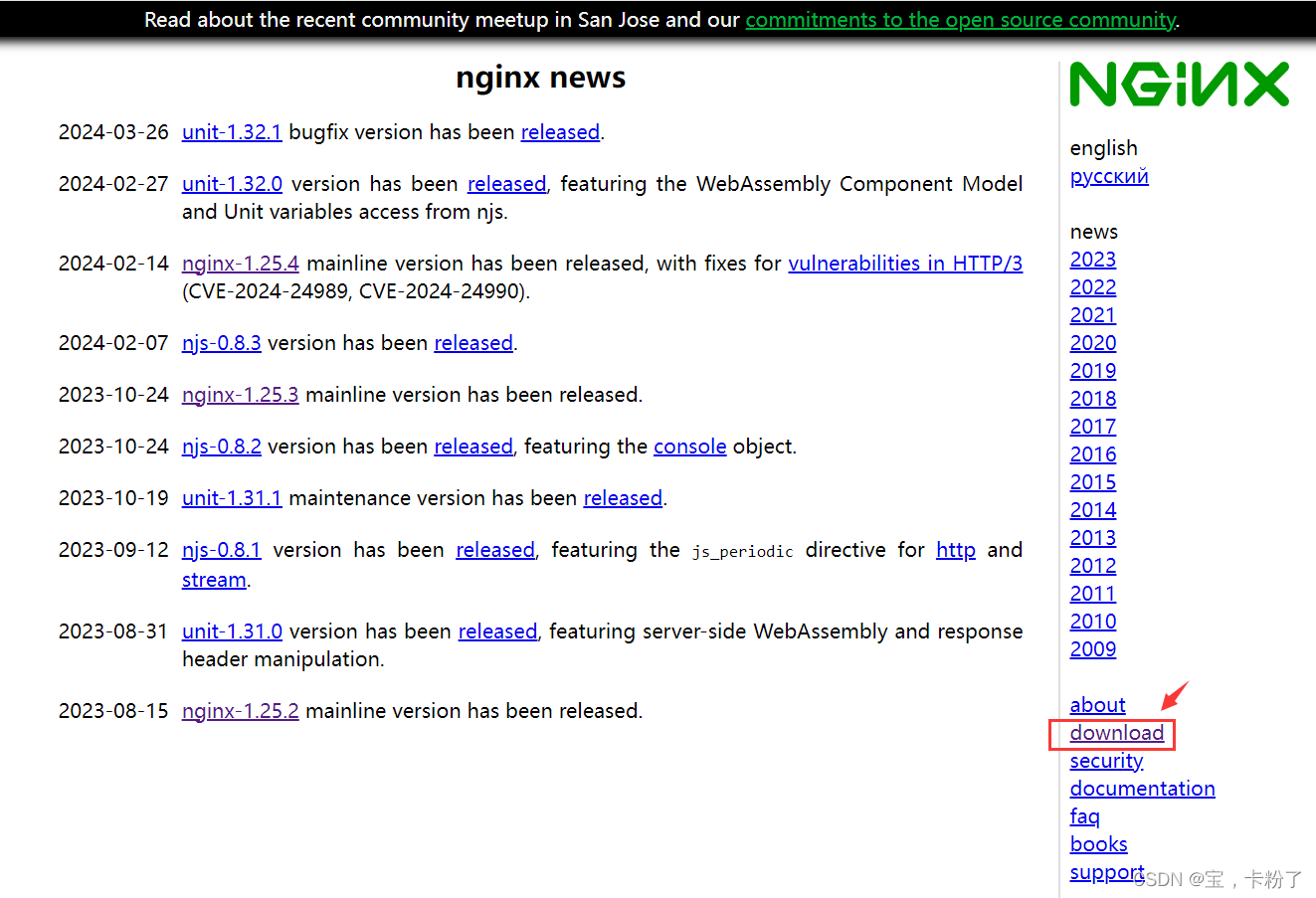The image size is (1316, 898).
Task: Open the 2011 news archive
Action: 1093,594
